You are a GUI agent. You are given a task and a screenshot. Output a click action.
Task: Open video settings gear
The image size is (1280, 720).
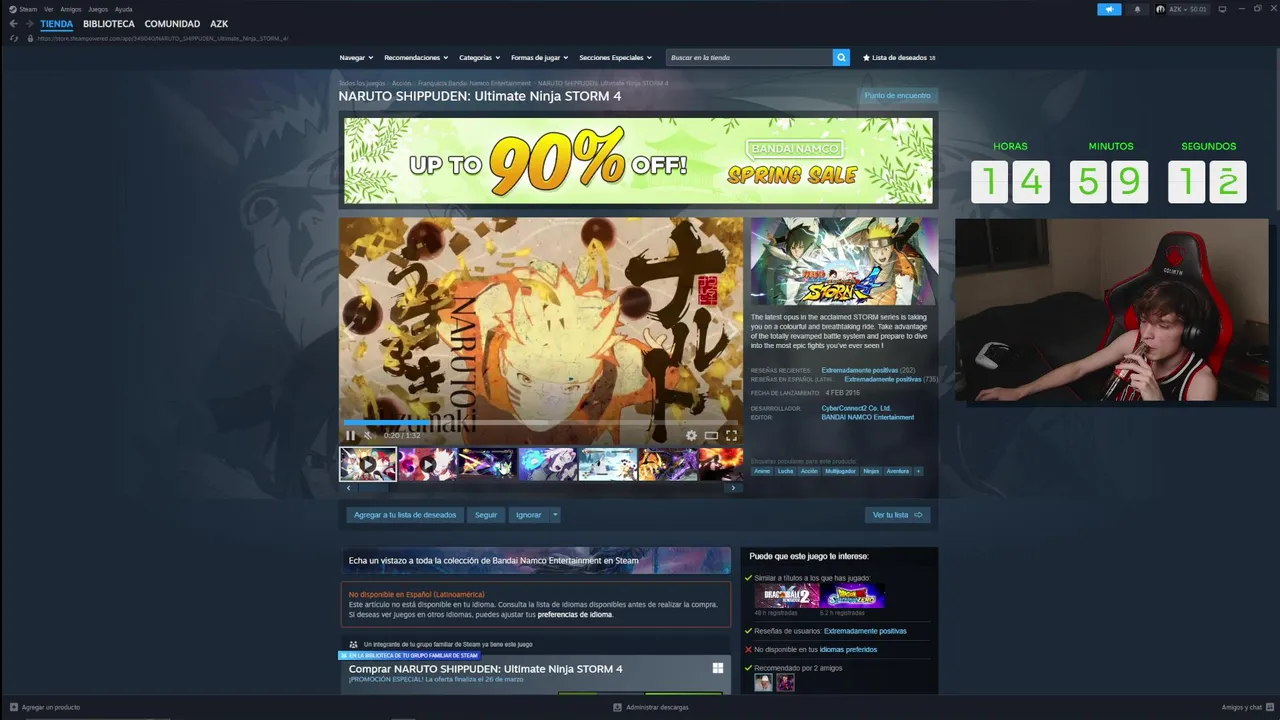(691, 435)
